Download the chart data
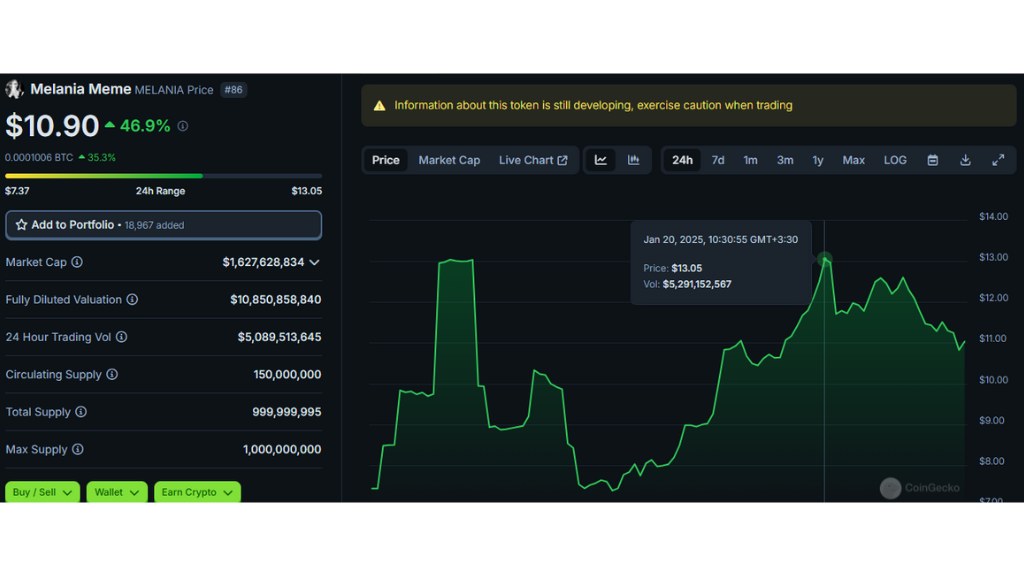Screen dimensions: 1024x576 click(x=965, y=160)
